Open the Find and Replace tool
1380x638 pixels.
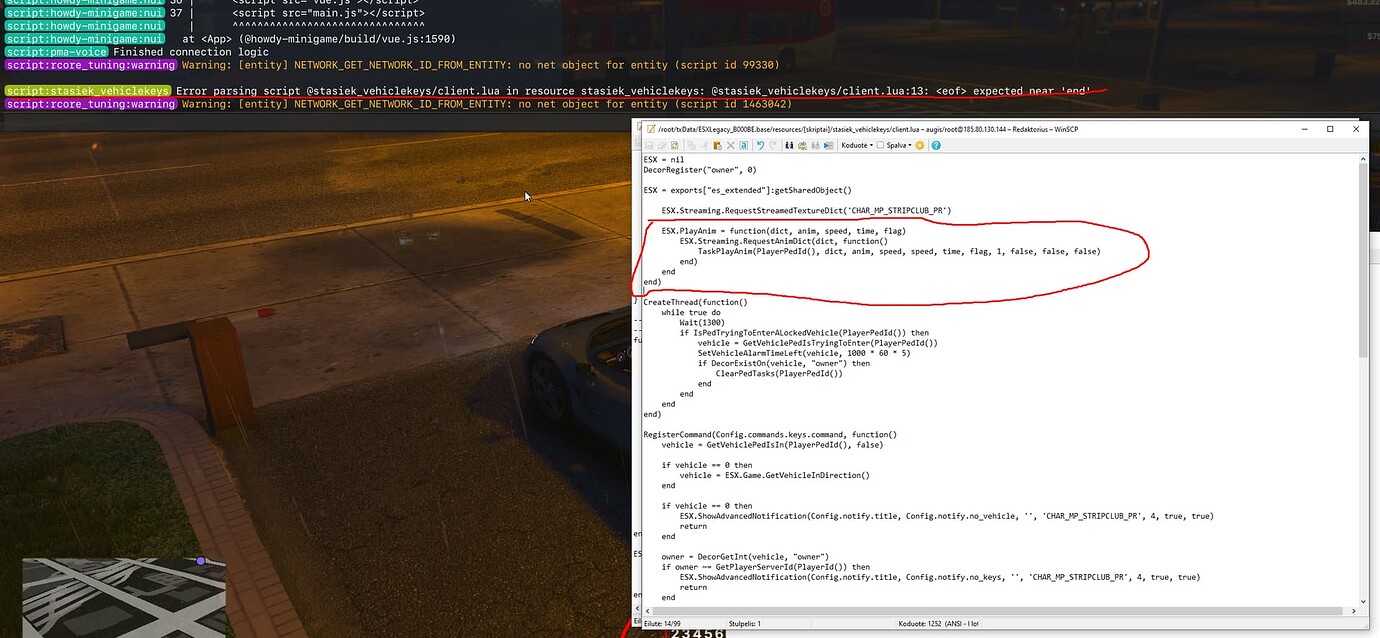point(803,145)
